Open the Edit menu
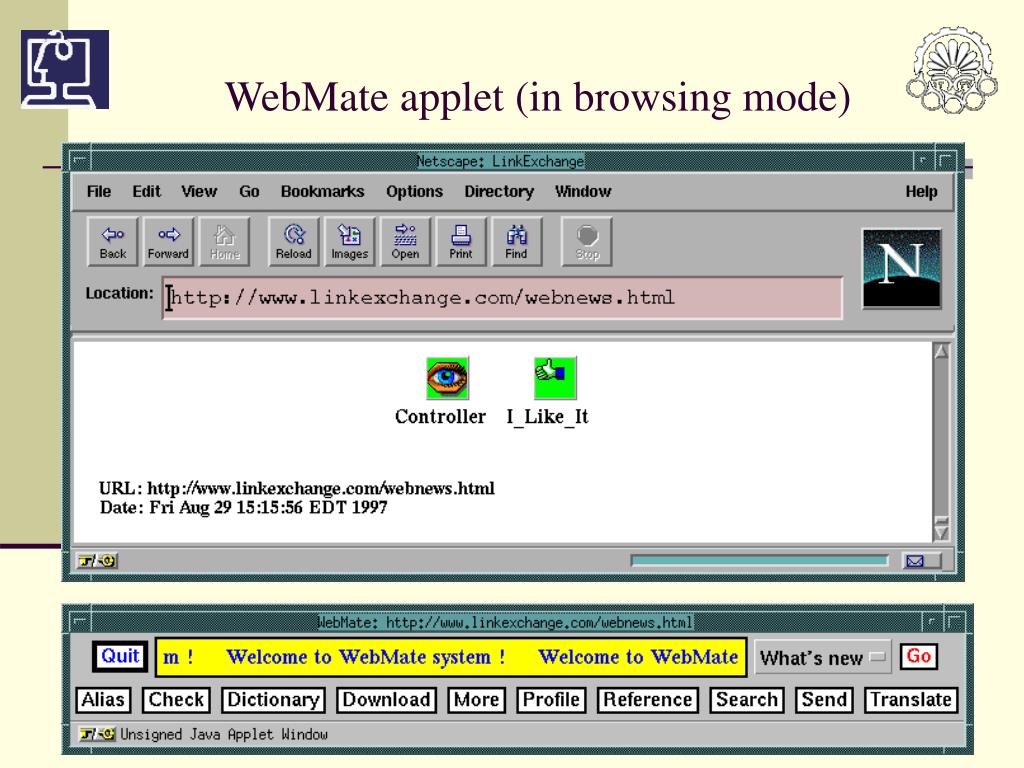 [146, 191]
